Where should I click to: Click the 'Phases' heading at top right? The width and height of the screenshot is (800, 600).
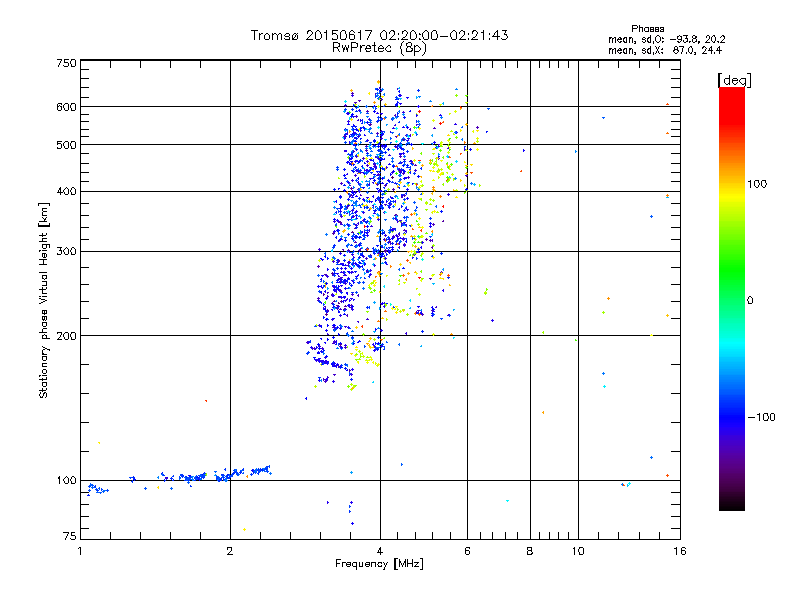pos(647,29)
